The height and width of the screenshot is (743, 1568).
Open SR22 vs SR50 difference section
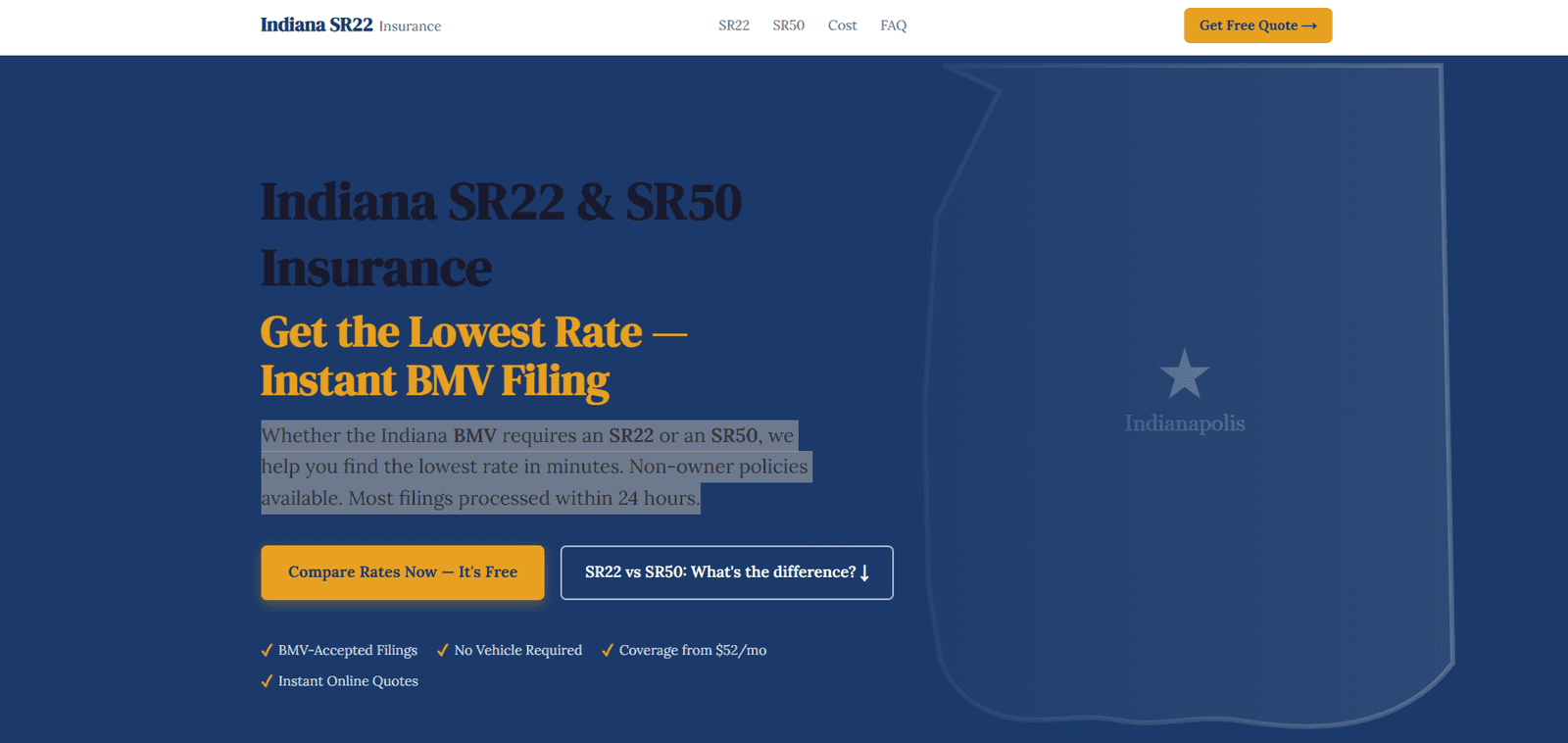click(x=727, y=572)
